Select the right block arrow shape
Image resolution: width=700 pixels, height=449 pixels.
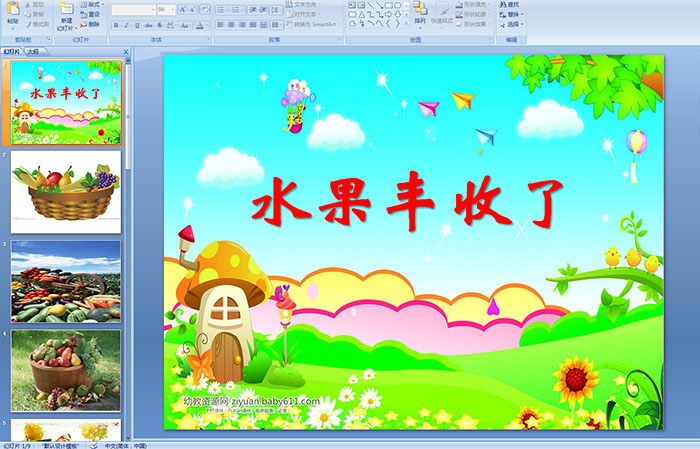pos(388,14)
